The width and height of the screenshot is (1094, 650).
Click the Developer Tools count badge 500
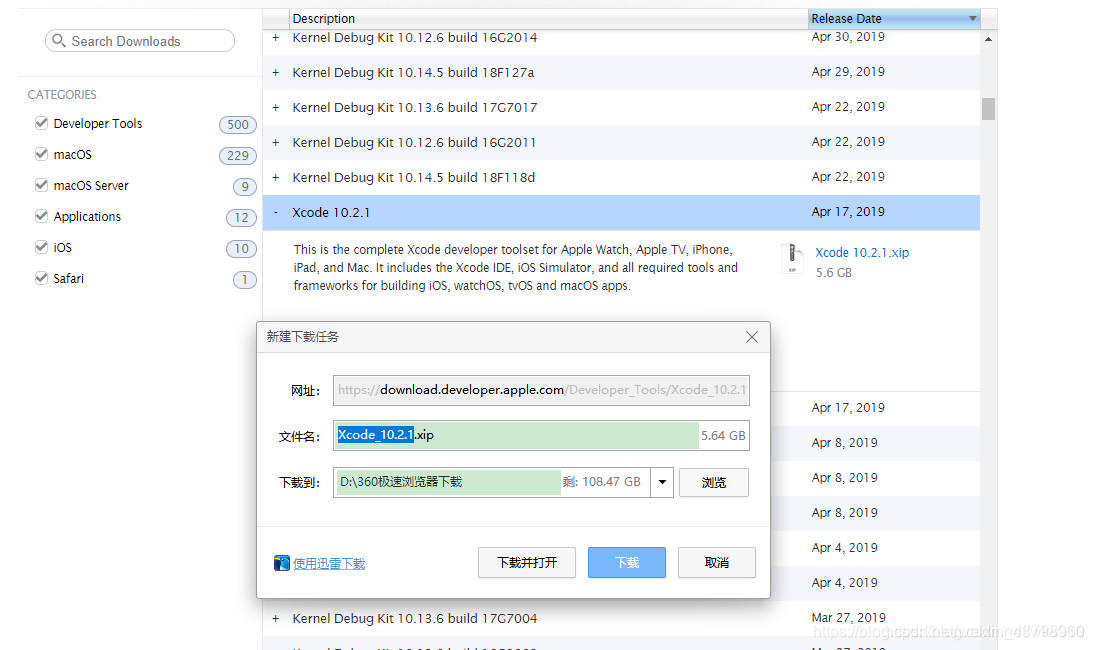click(x=238, y=124)
